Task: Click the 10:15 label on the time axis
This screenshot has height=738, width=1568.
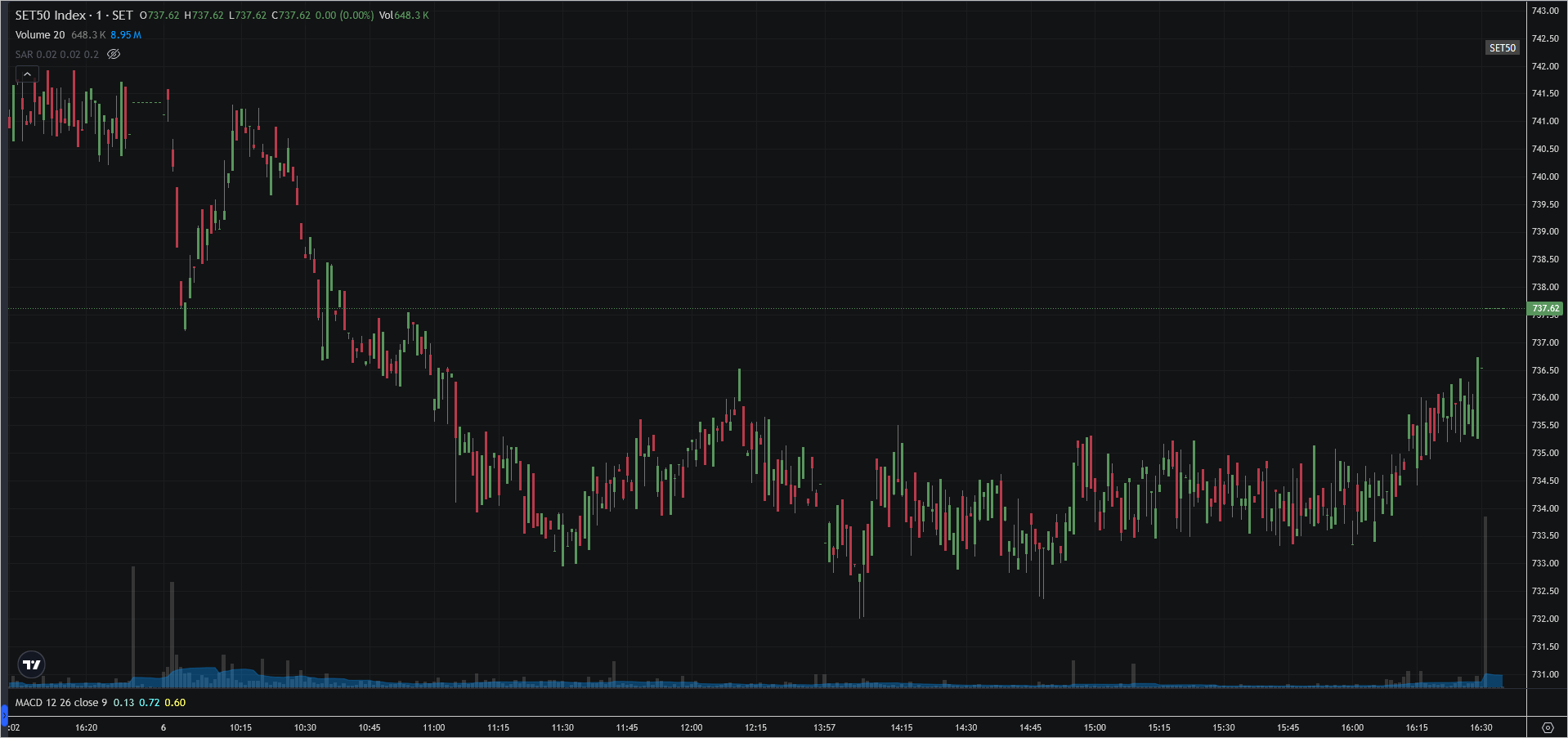Action: [241, 727]
